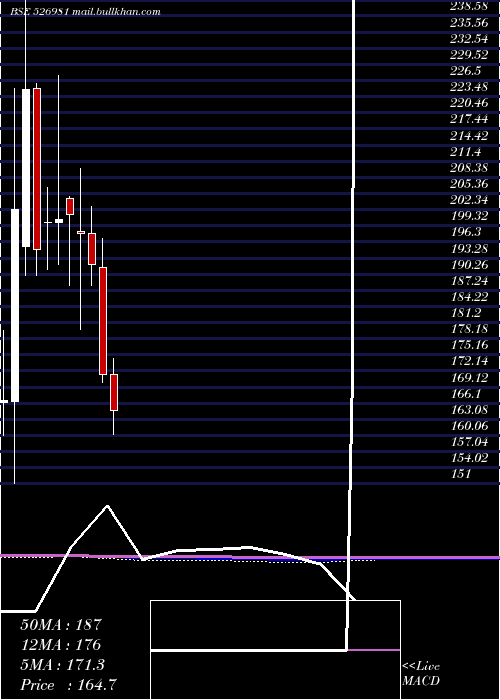The width and height of the screenshot is (500, 700).
Task: Click the 223.48 price axis label
Action: click(x=469, y=87)
